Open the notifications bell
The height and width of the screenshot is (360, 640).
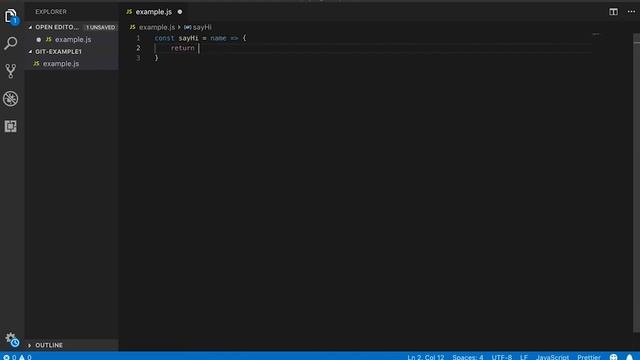click(629, 357)
